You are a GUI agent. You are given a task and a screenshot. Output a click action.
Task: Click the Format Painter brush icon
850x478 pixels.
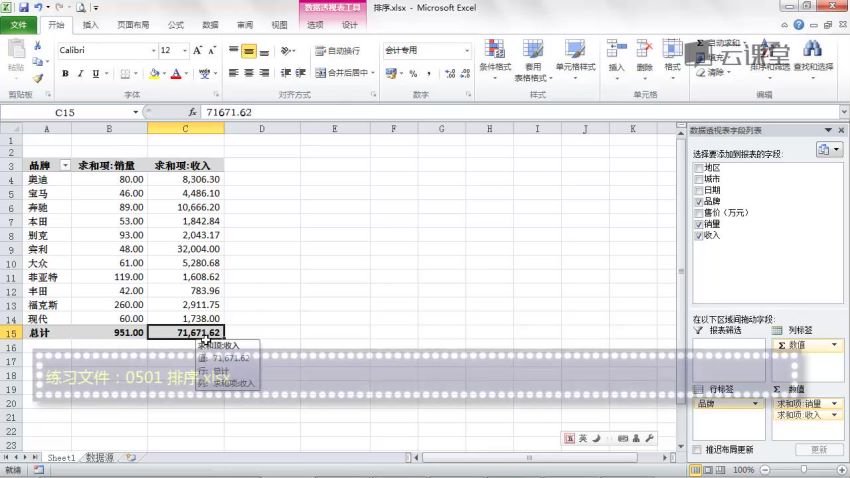pyautogui.click(x=38, y=78)
